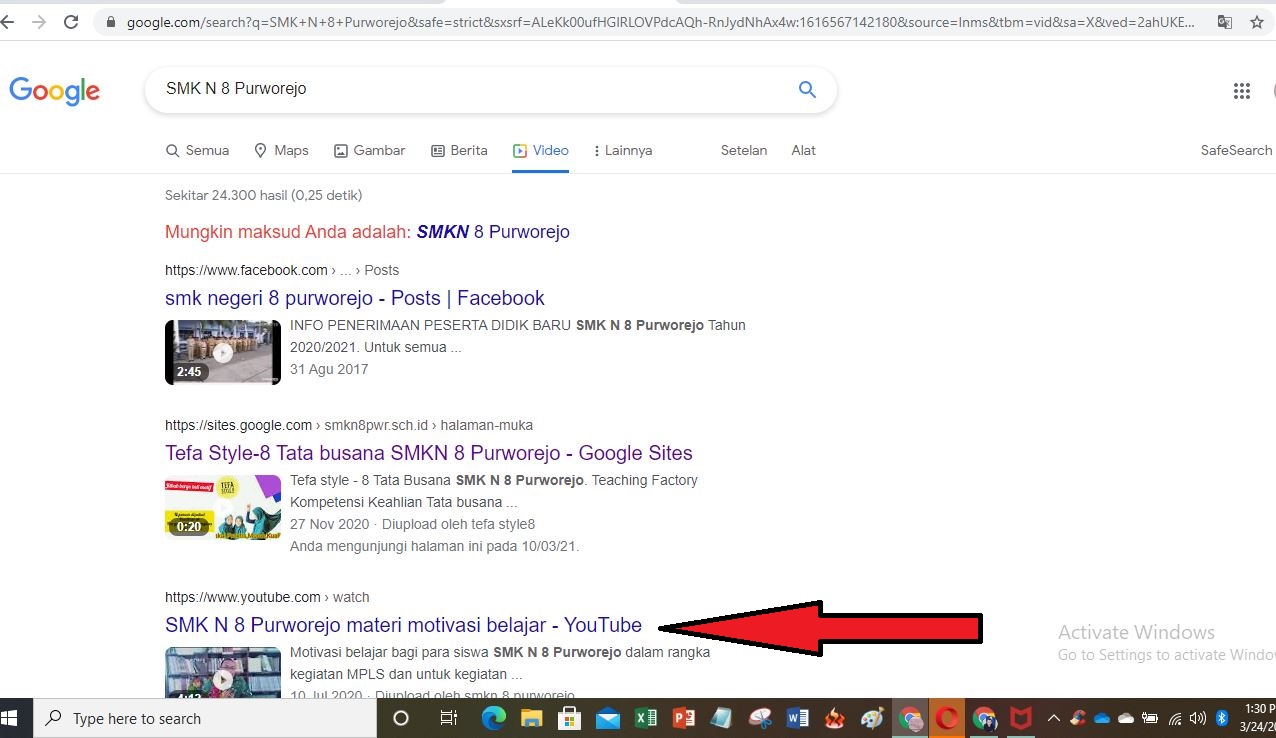Switch to the Video search tab
Screen dimensions: 1276x738
tap(541, 150)
